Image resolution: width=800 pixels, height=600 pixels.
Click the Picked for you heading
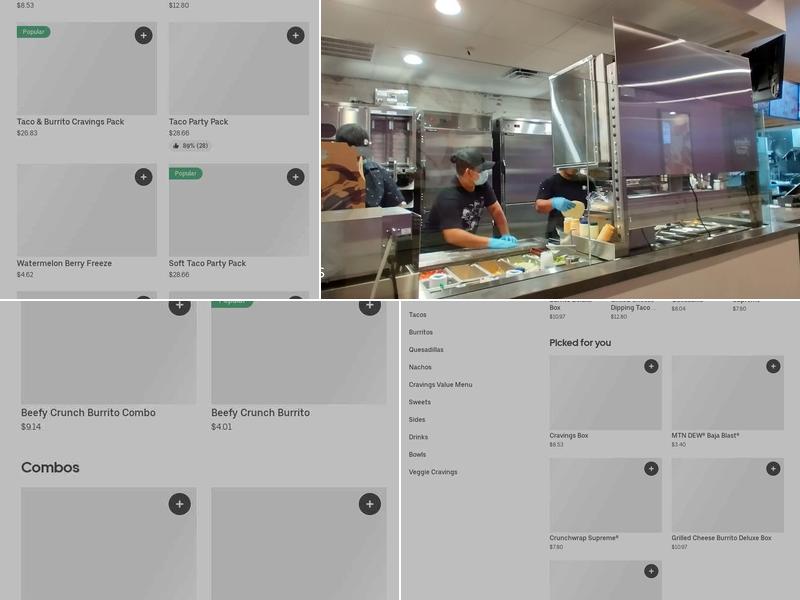click(580, 343)
